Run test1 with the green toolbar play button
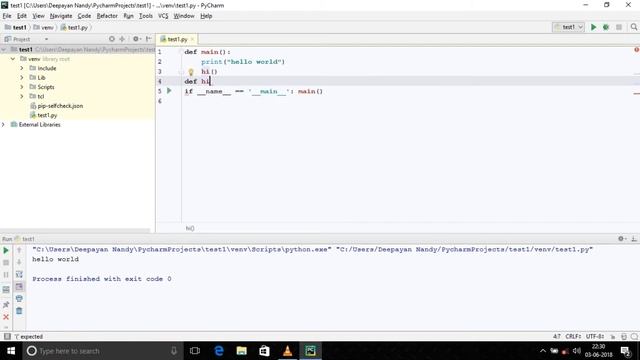The width and height of the screenshot is (640, 360). pyautogui.click(x=593, y=27)
